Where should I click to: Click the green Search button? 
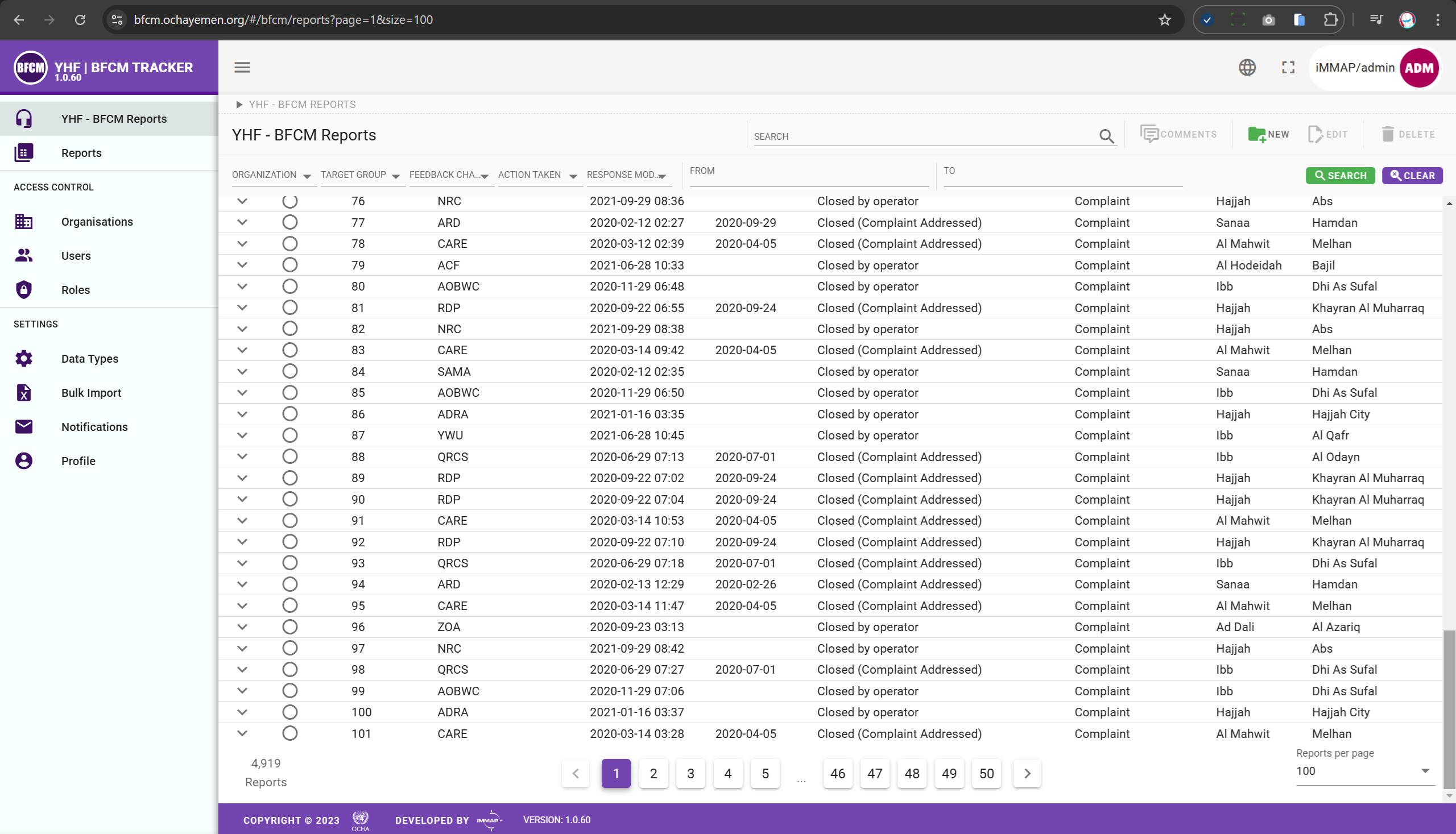1339,176
